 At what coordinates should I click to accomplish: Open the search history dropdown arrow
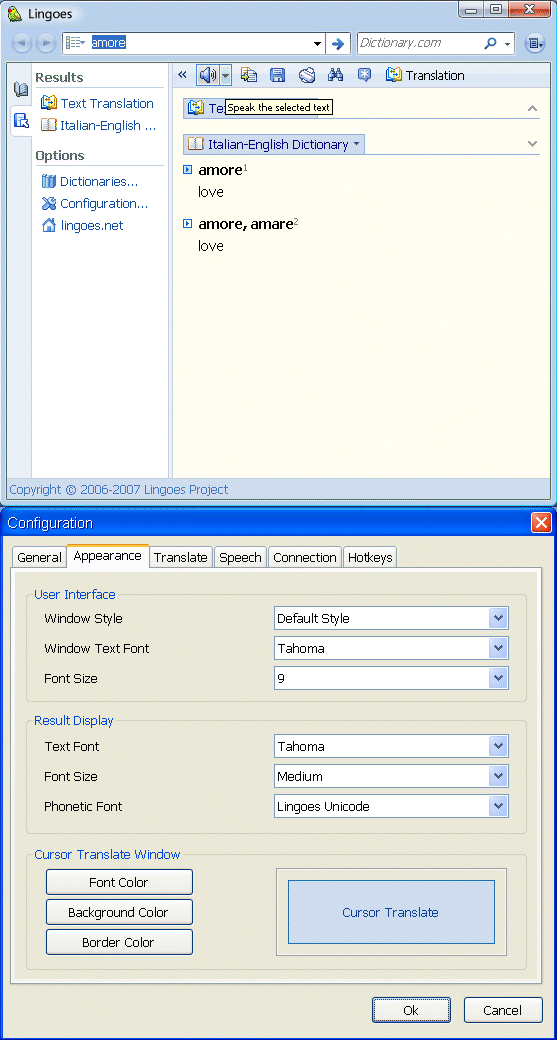[318, 44]
